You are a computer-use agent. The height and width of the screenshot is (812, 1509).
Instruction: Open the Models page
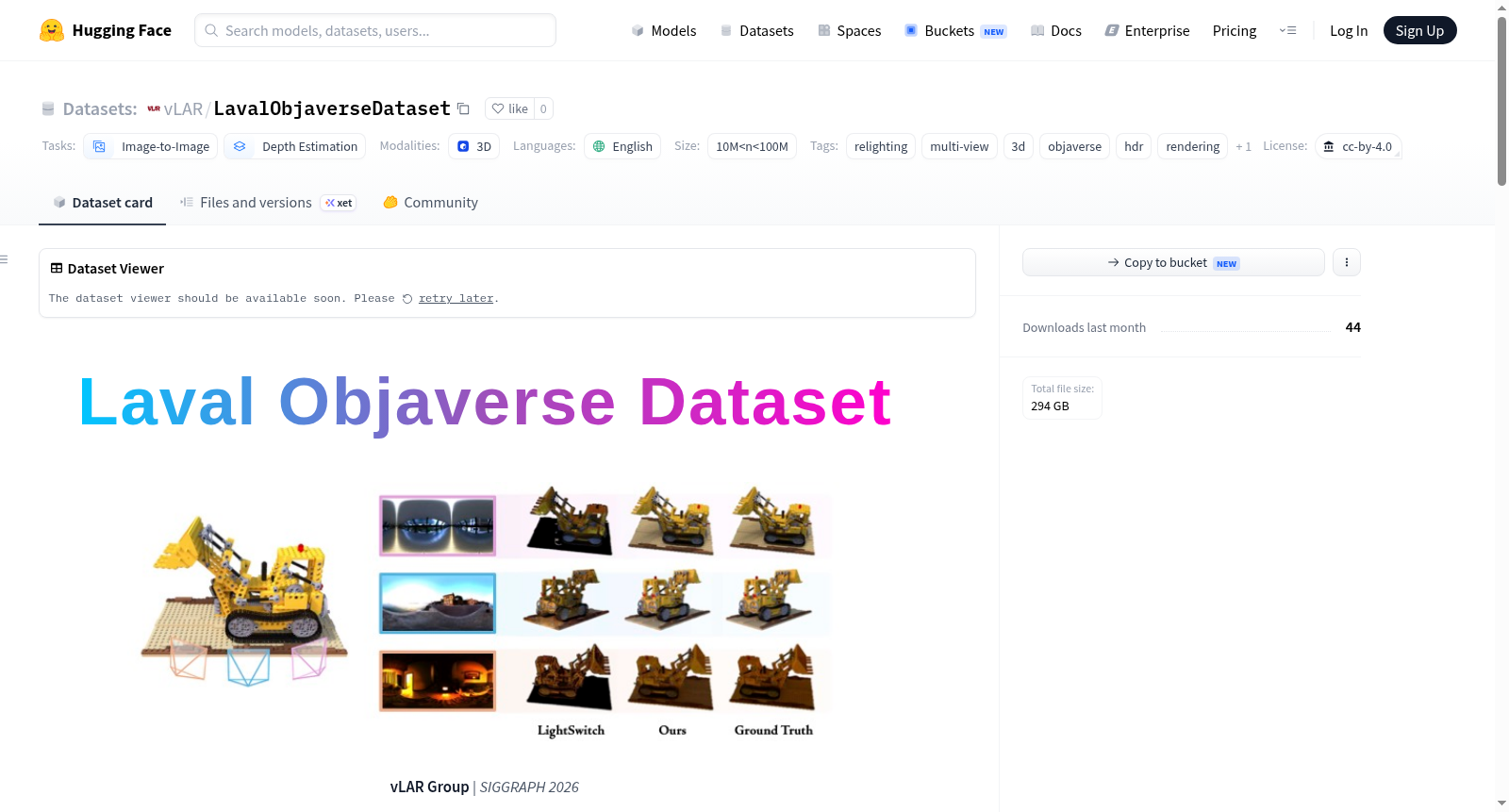664,30
